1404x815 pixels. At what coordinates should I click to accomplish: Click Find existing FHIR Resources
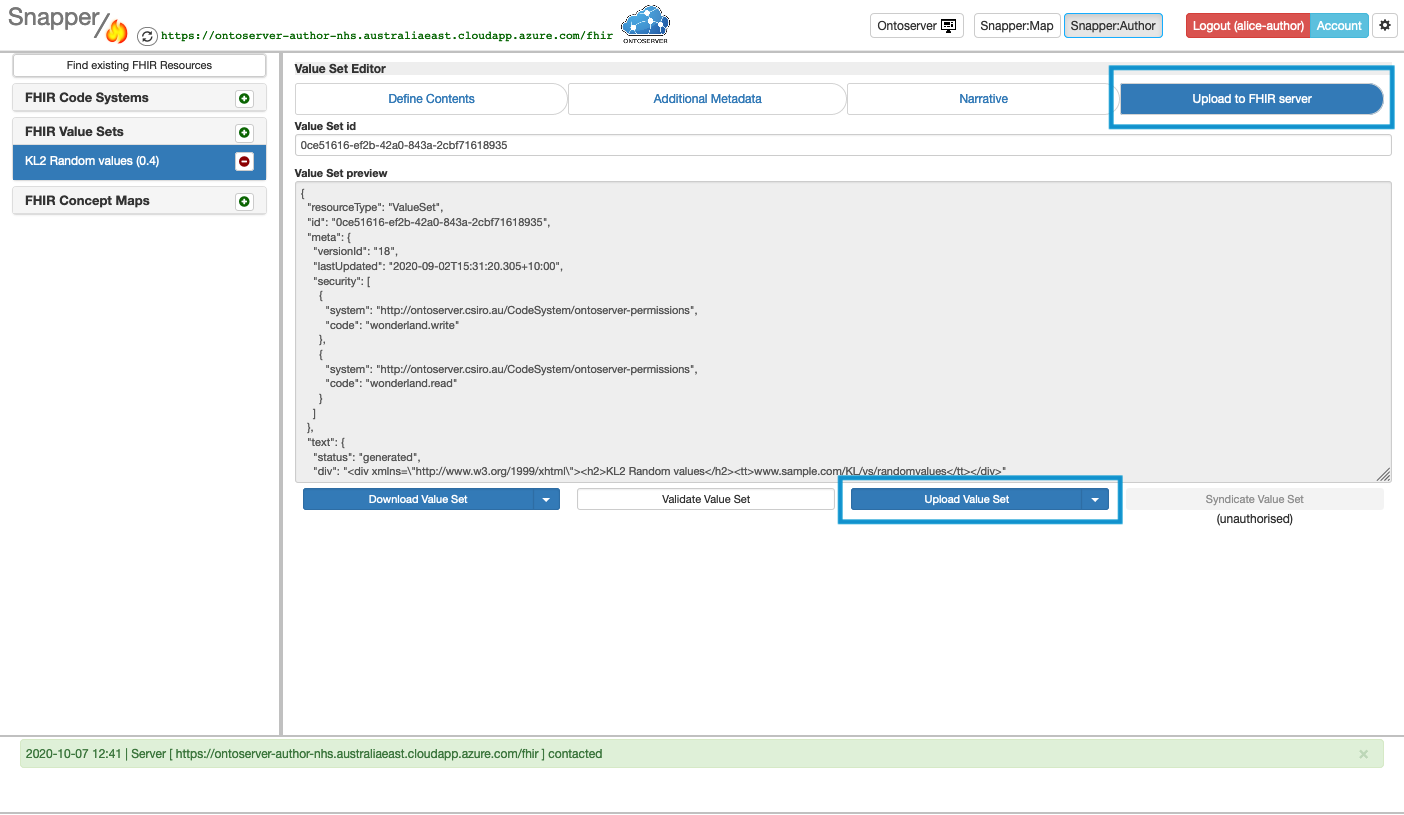(x=139, y=65)
